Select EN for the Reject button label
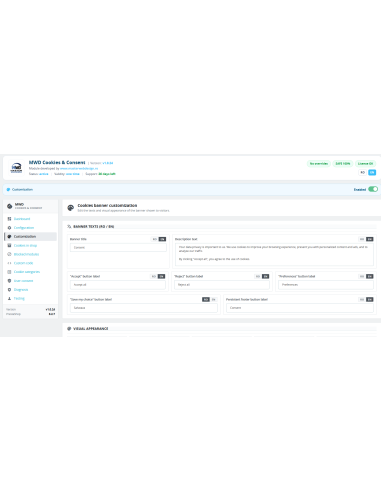The image size is (381, 492). pyautogui.click(x=265, y=276)
